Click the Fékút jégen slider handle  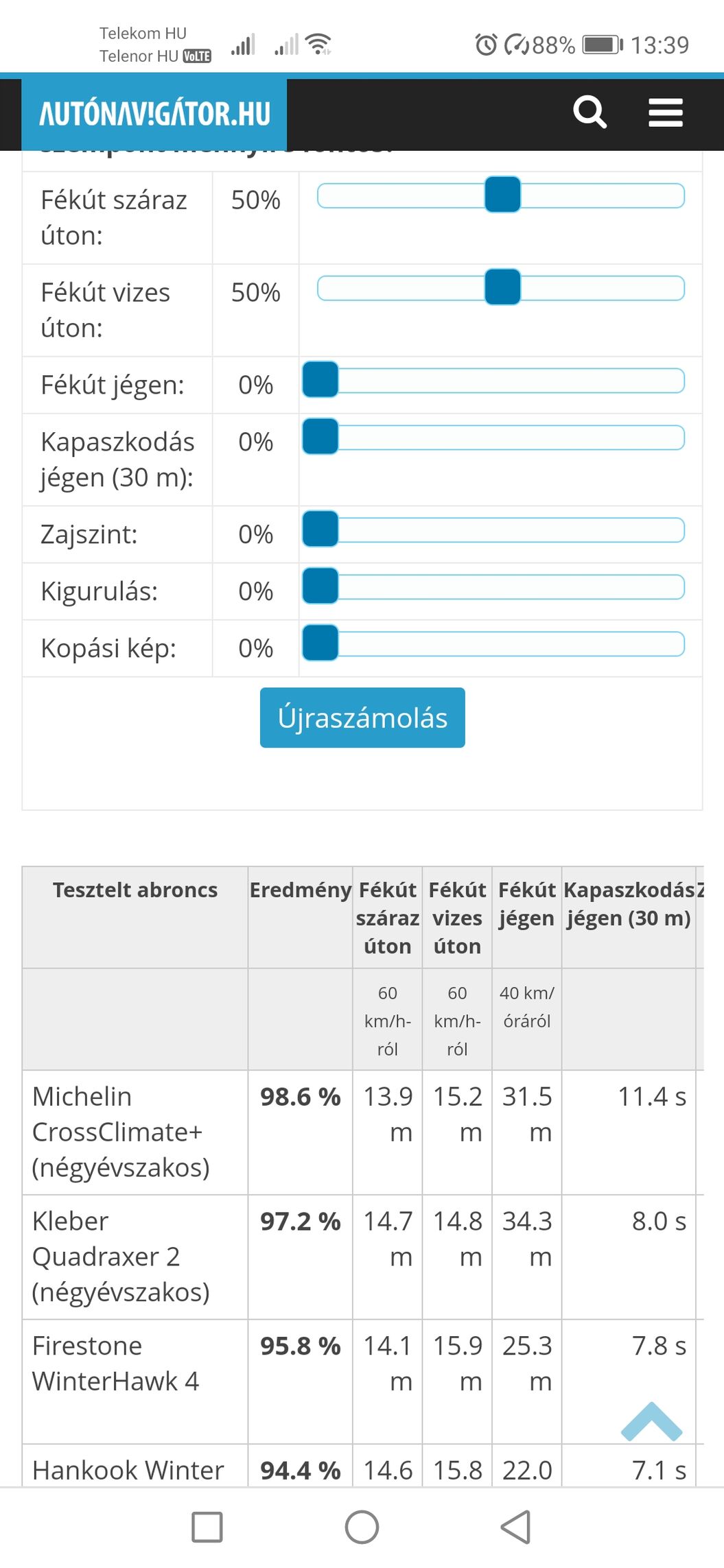pyautogui.click(x=320, y=380)
